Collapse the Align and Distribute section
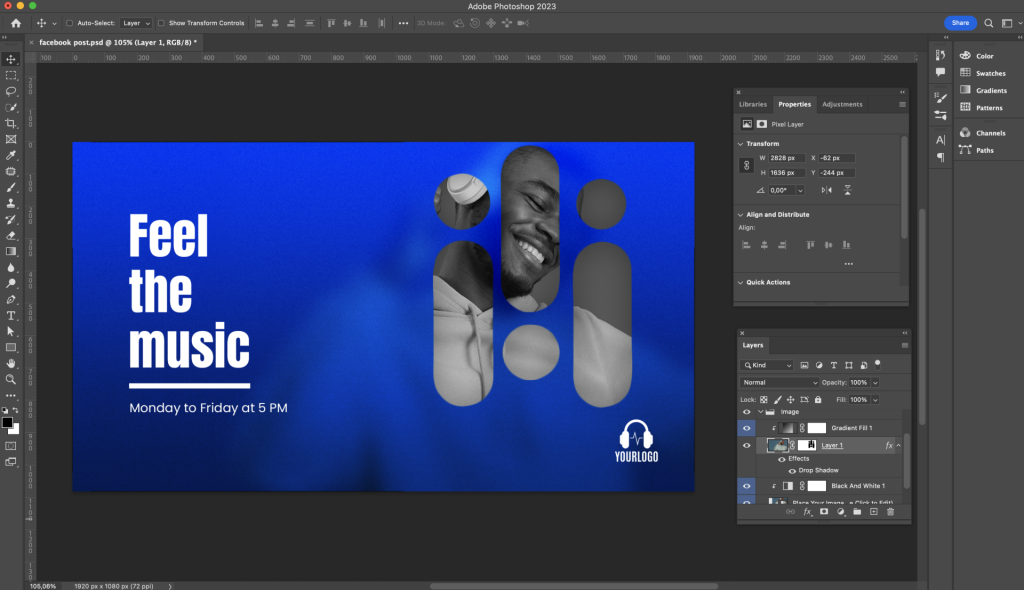This screenshot has height=590, width=1024. (x=740, y=214)
